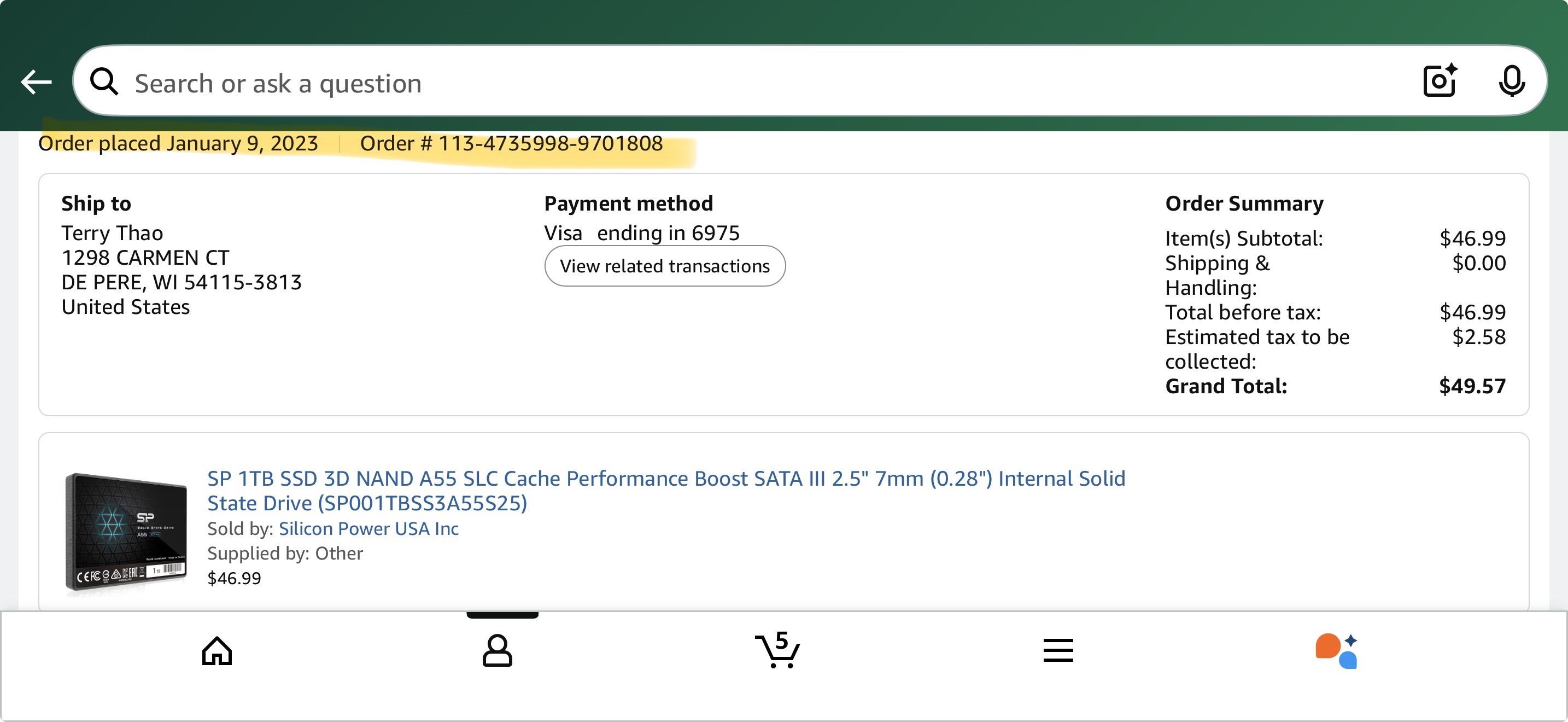This screenshot has height=722, width=1568.
Task: Launch the AI shopping assistant chat icon
Action: (x=1337, y=650)
